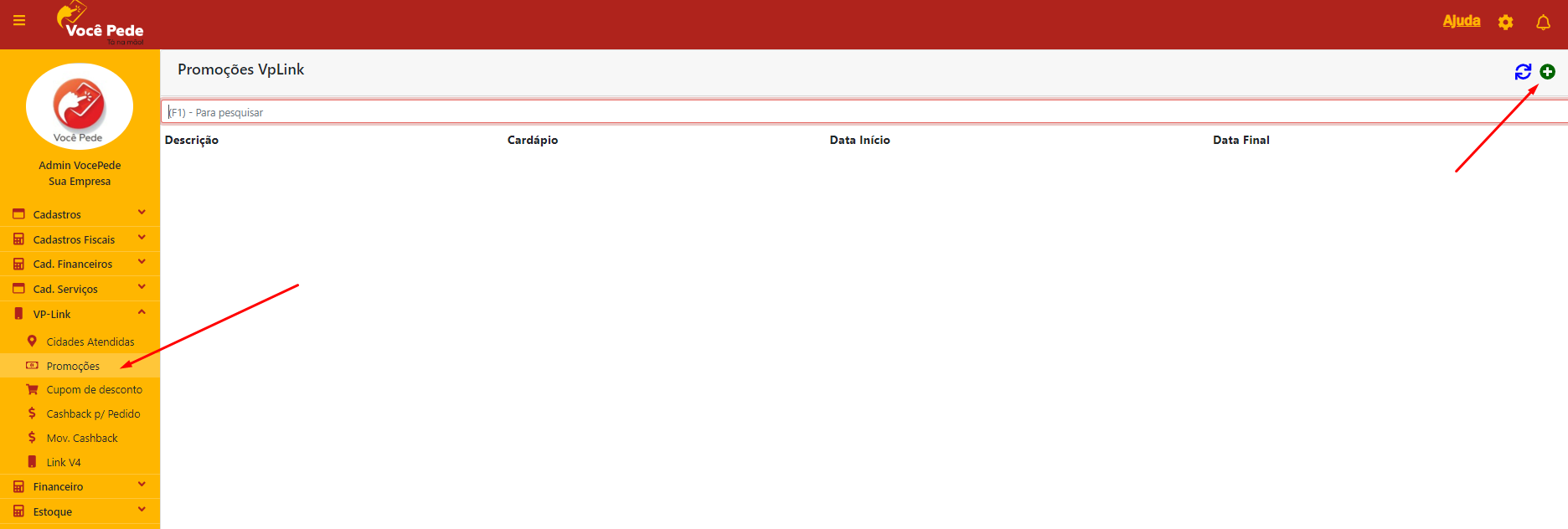Click the blue refresh list icon
Image resolution: width=1568 pixels, height=529 pixels.
(1523, 72)
